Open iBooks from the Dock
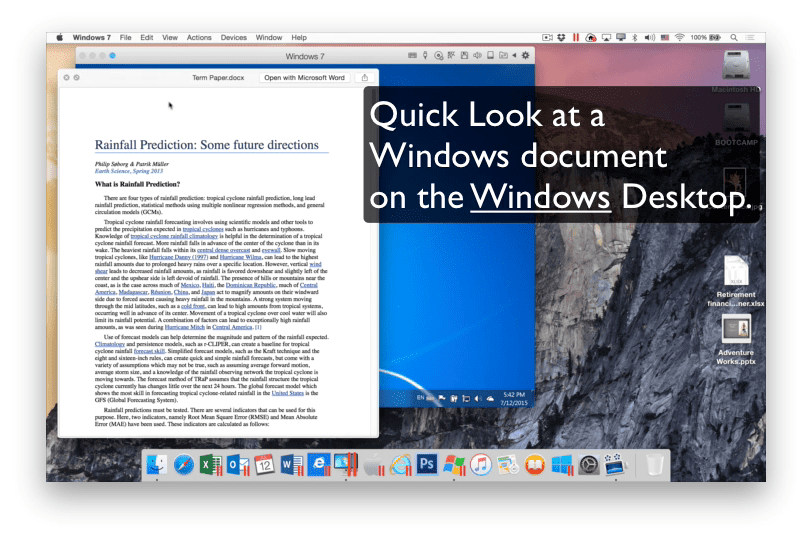This screenshot has width=812, height=542. point(535,464)
